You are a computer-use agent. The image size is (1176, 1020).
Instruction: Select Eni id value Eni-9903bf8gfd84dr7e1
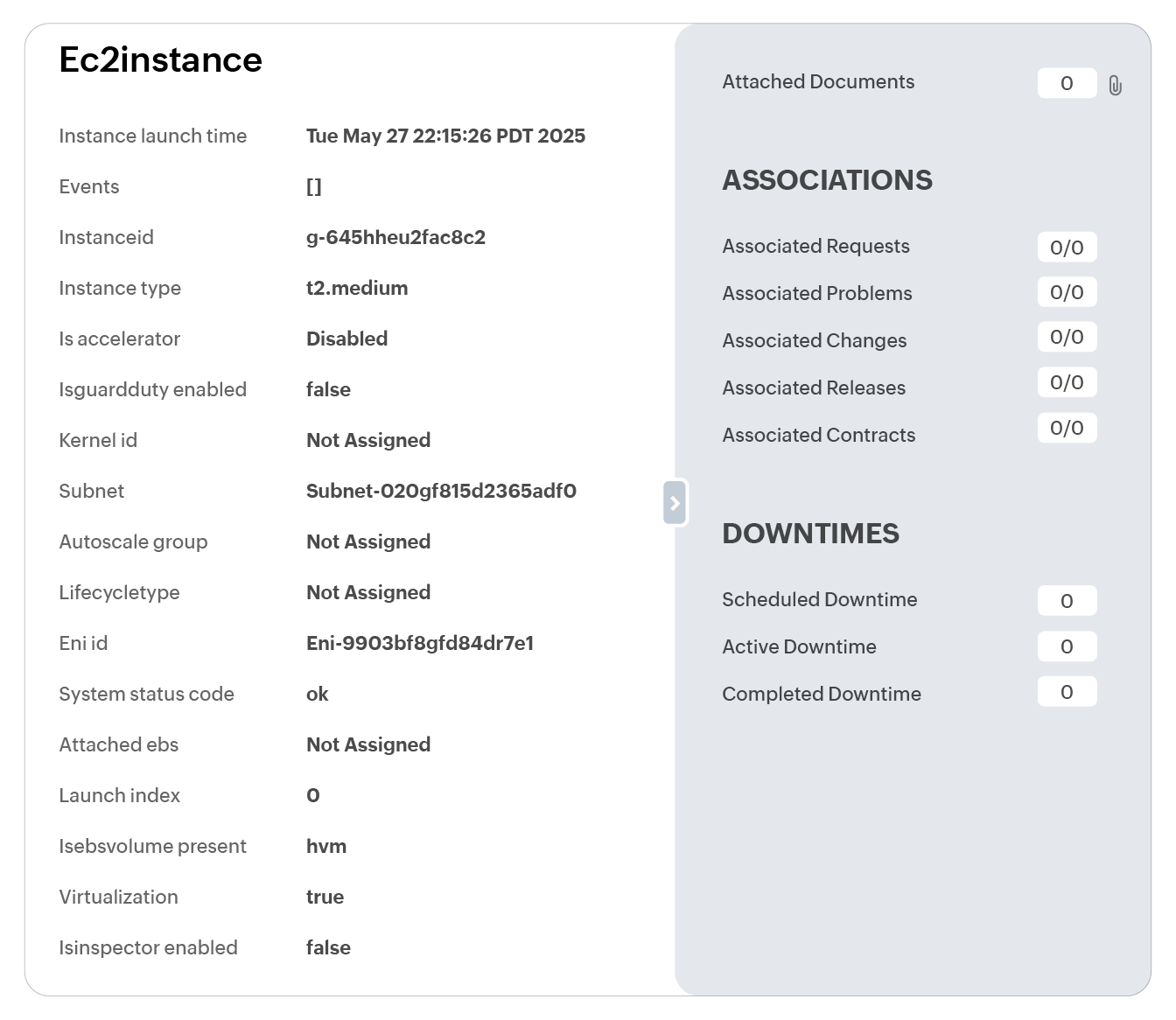[420, 643]
